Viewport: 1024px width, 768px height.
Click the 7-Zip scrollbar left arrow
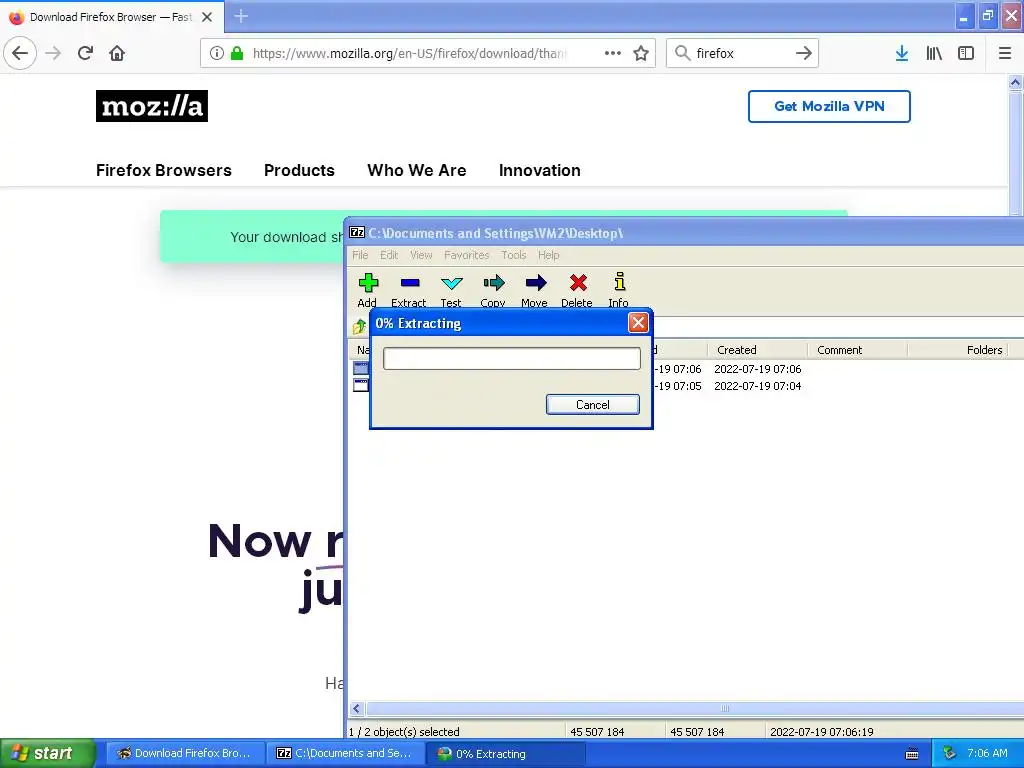tap(357, 709)
